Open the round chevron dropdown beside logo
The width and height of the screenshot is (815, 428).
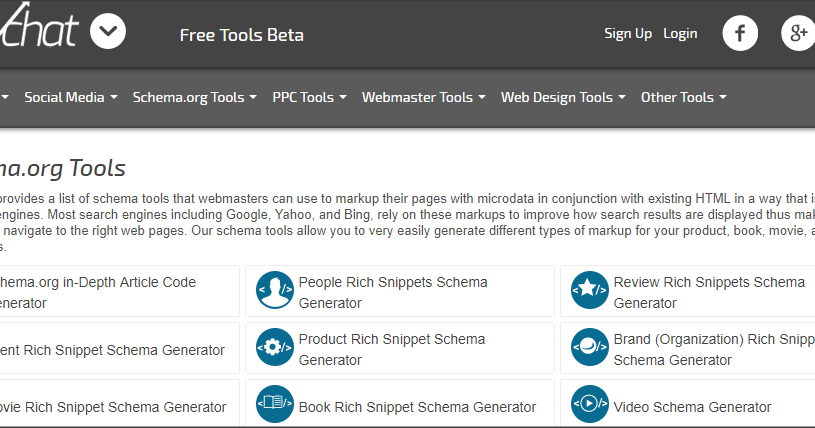[108, 32]
